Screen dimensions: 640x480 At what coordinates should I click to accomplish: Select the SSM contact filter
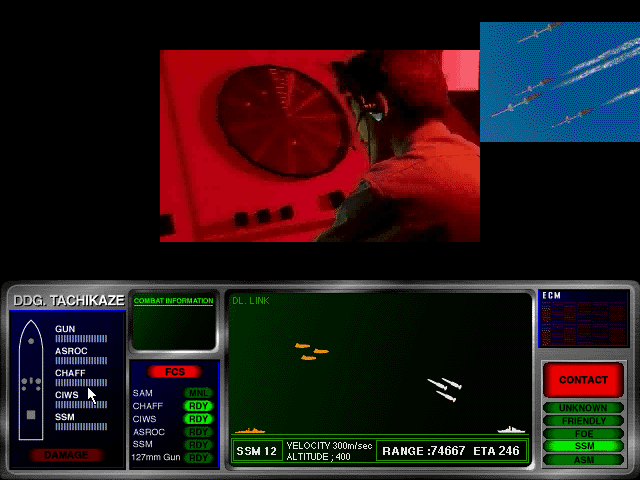coord(584,446)
